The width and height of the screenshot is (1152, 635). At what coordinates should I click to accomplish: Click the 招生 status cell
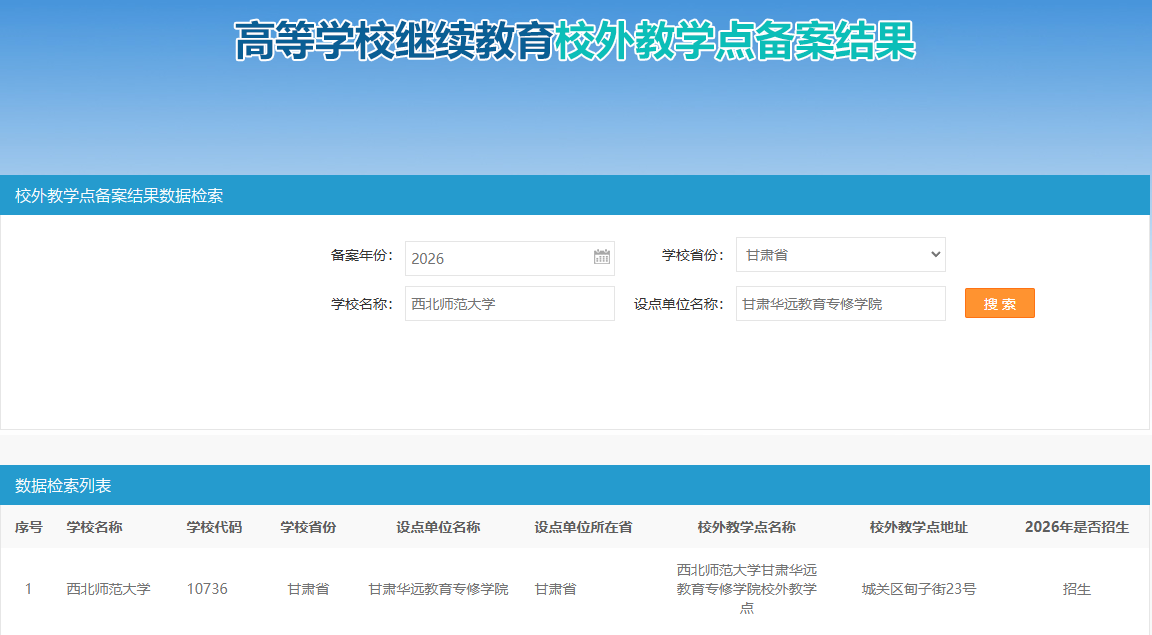pos(1076,589)
